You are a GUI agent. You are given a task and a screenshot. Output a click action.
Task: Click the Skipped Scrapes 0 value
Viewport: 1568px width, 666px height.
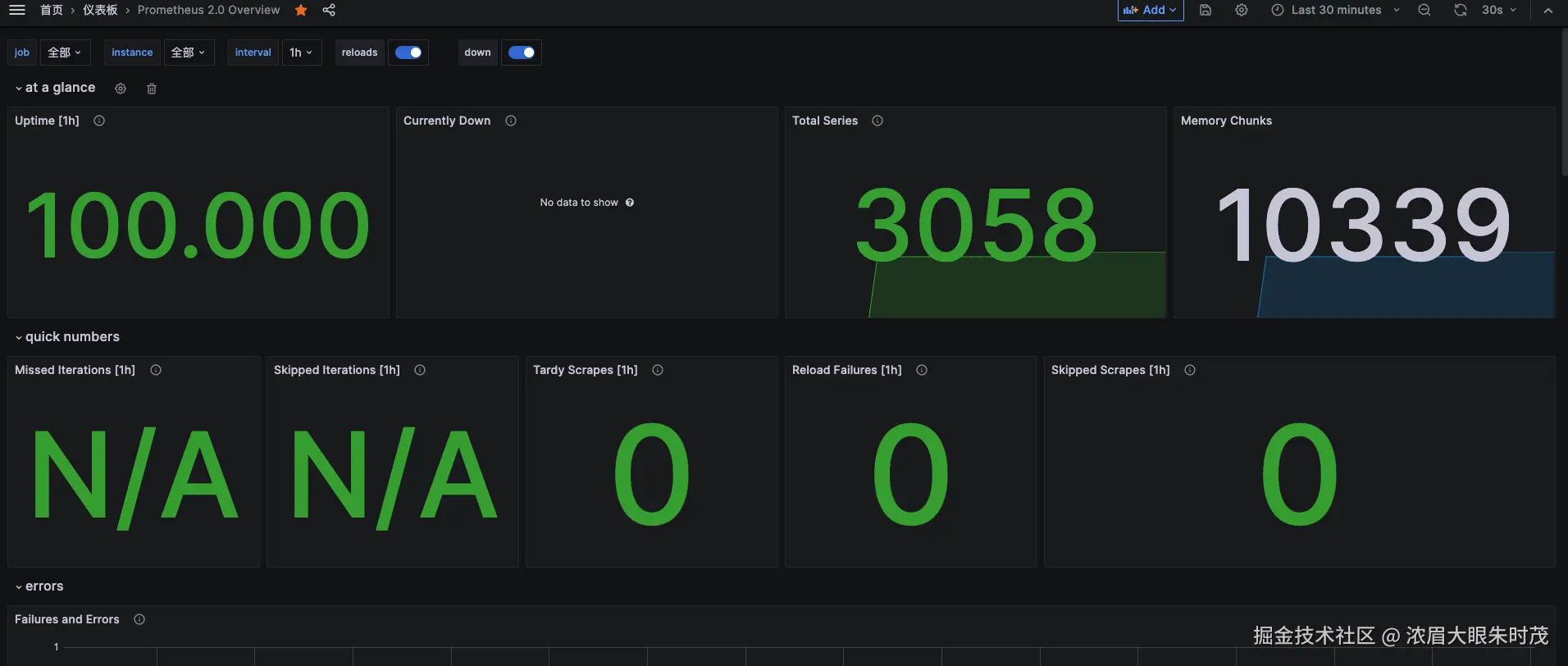pos(1300,474)
